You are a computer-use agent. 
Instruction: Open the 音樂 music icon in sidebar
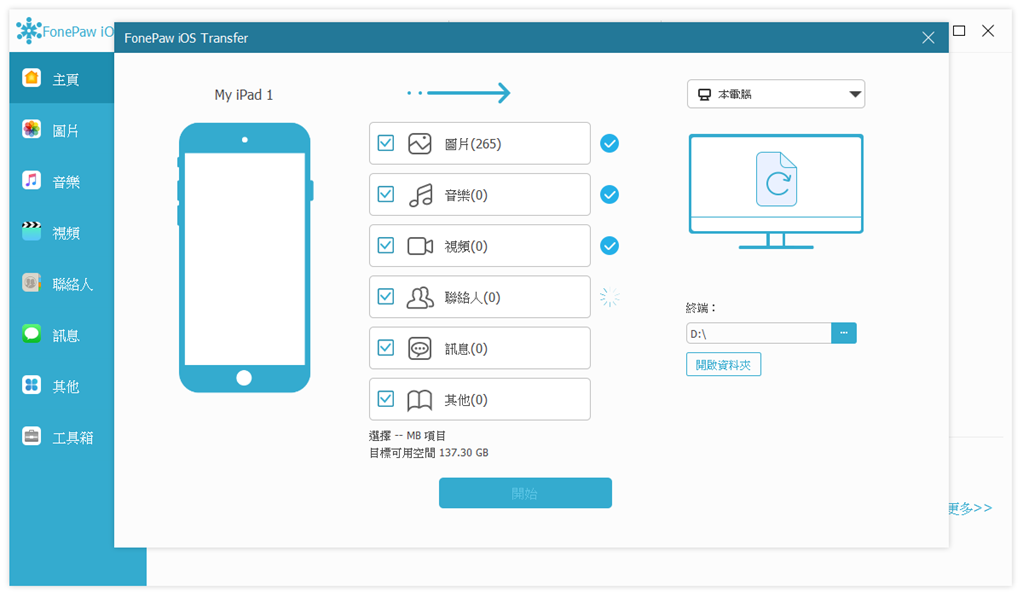(x=31, y=179)
